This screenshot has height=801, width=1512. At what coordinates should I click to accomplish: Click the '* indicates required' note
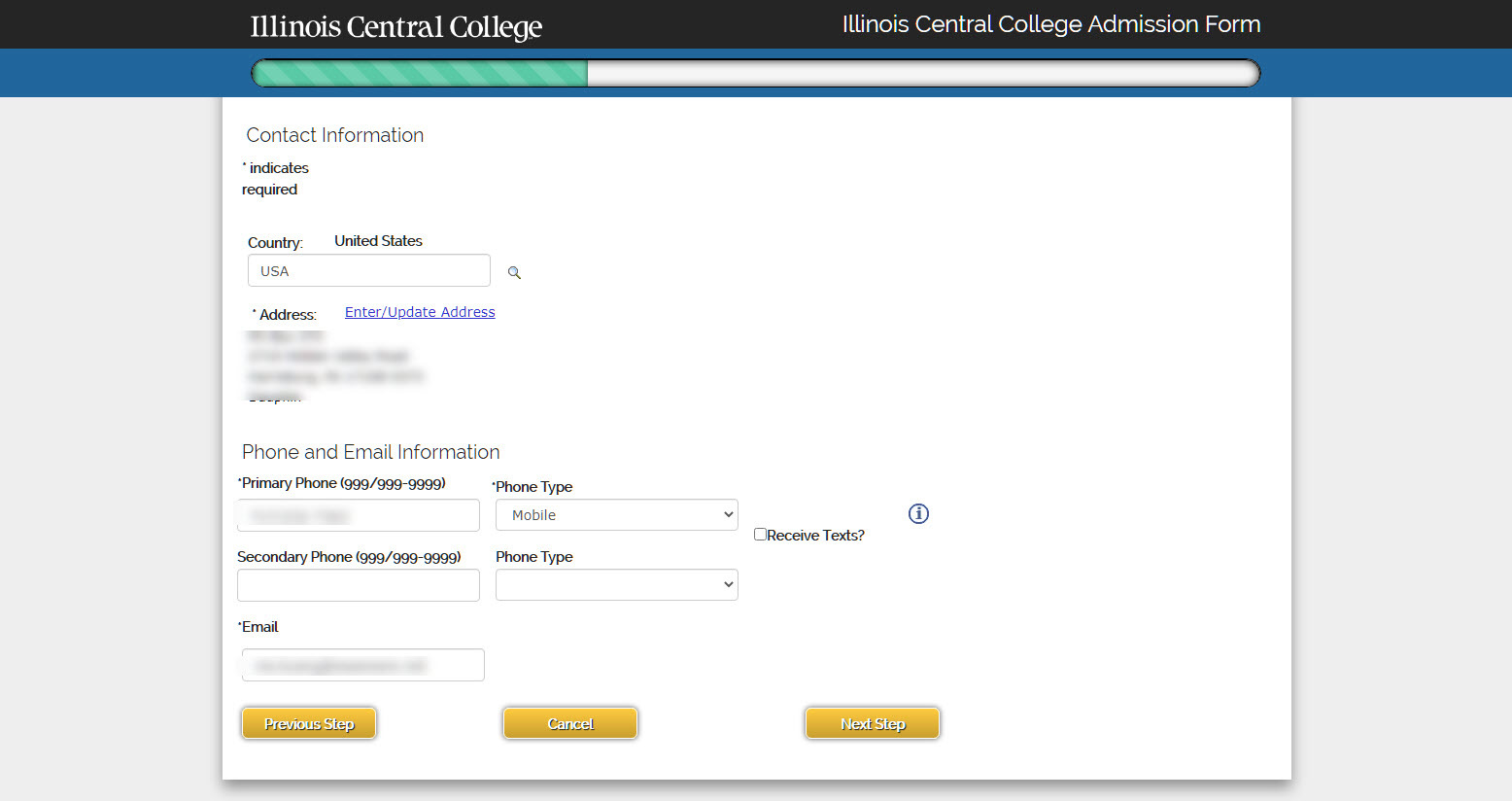click(275, 179)
